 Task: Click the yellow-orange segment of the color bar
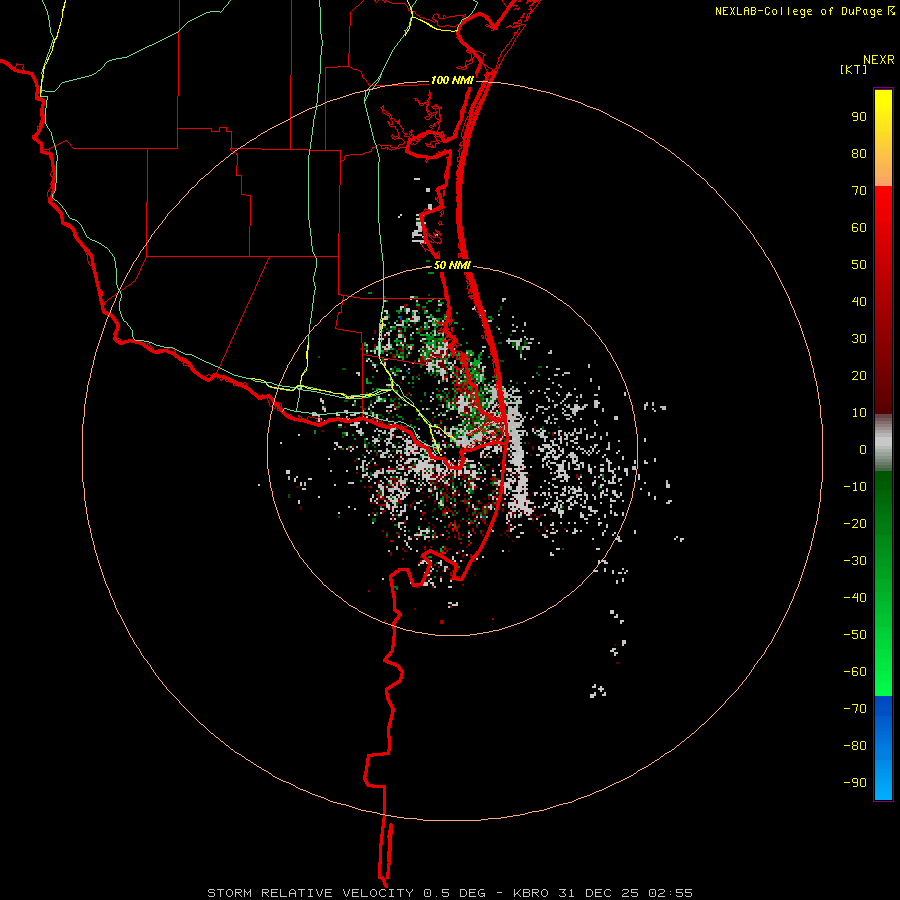(x=883, y=138)
